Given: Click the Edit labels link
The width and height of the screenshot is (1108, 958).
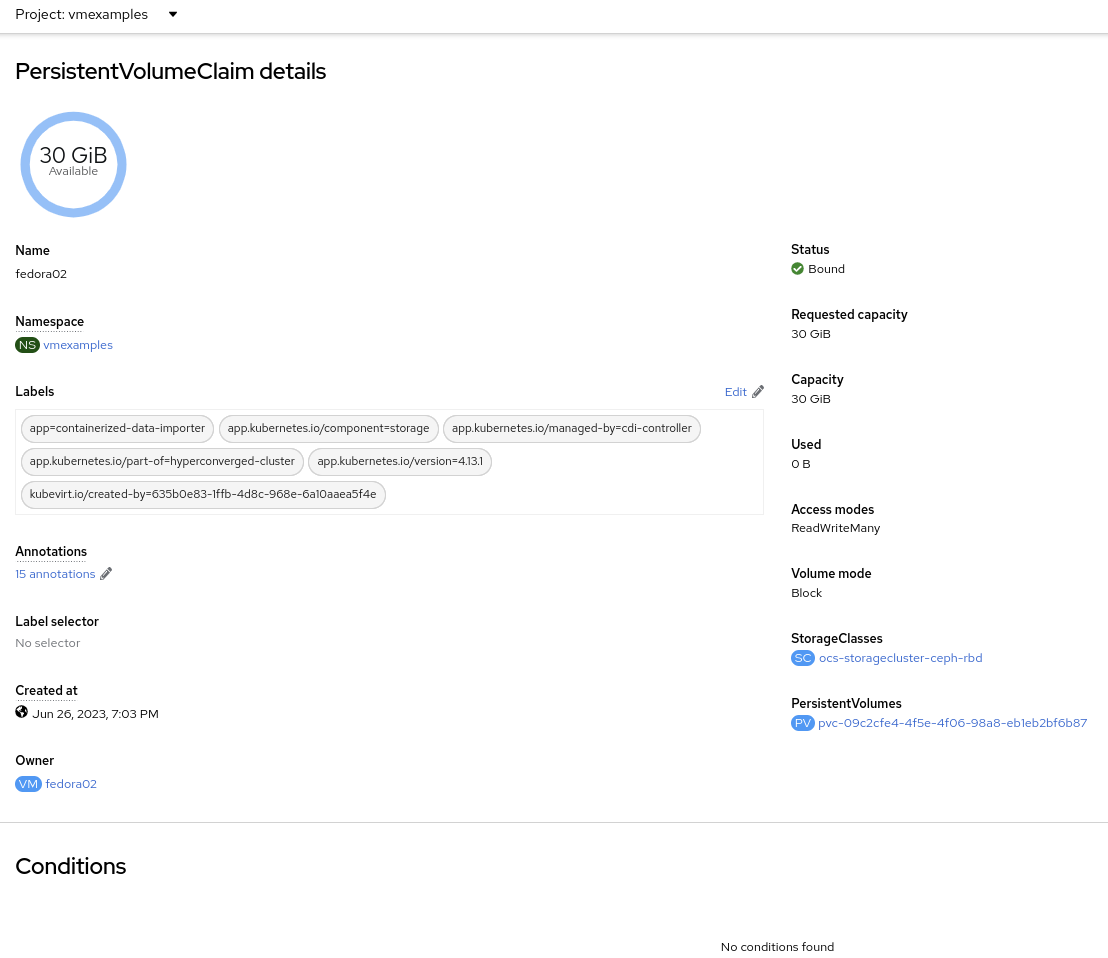Looking at the screenshot, I should 735,392.
